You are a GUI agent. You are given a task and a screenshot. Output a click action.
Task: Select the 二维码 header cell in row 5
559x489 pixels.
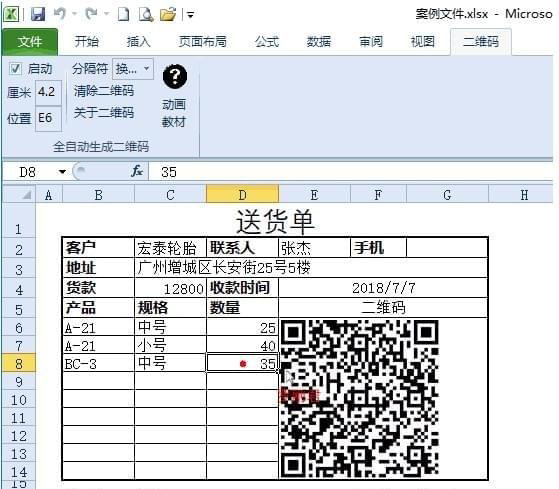point(383,308)
